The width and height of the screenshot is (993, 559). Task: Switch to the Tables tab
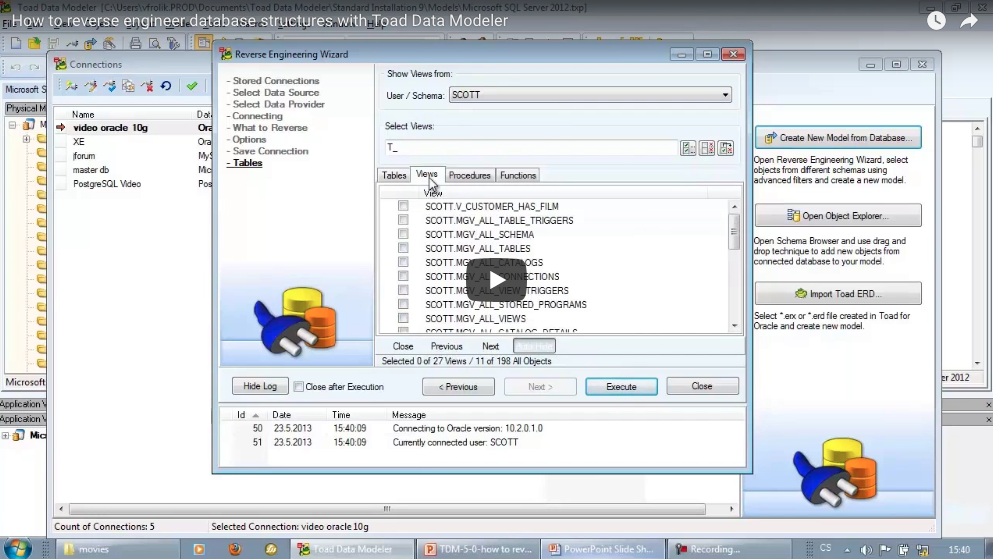(394, 176)
